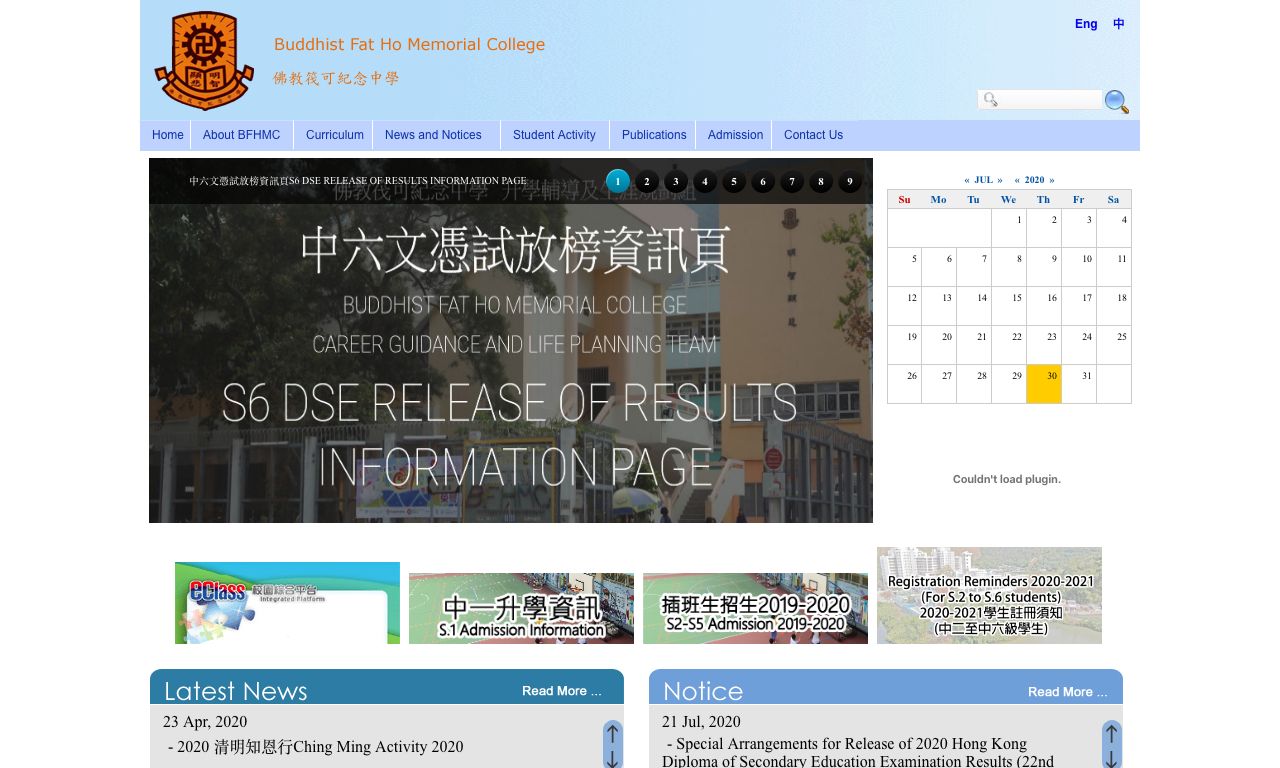Click the Buddhist Fat Ho Memorial College title
The image size is (1280, 768).
(409, 44)
